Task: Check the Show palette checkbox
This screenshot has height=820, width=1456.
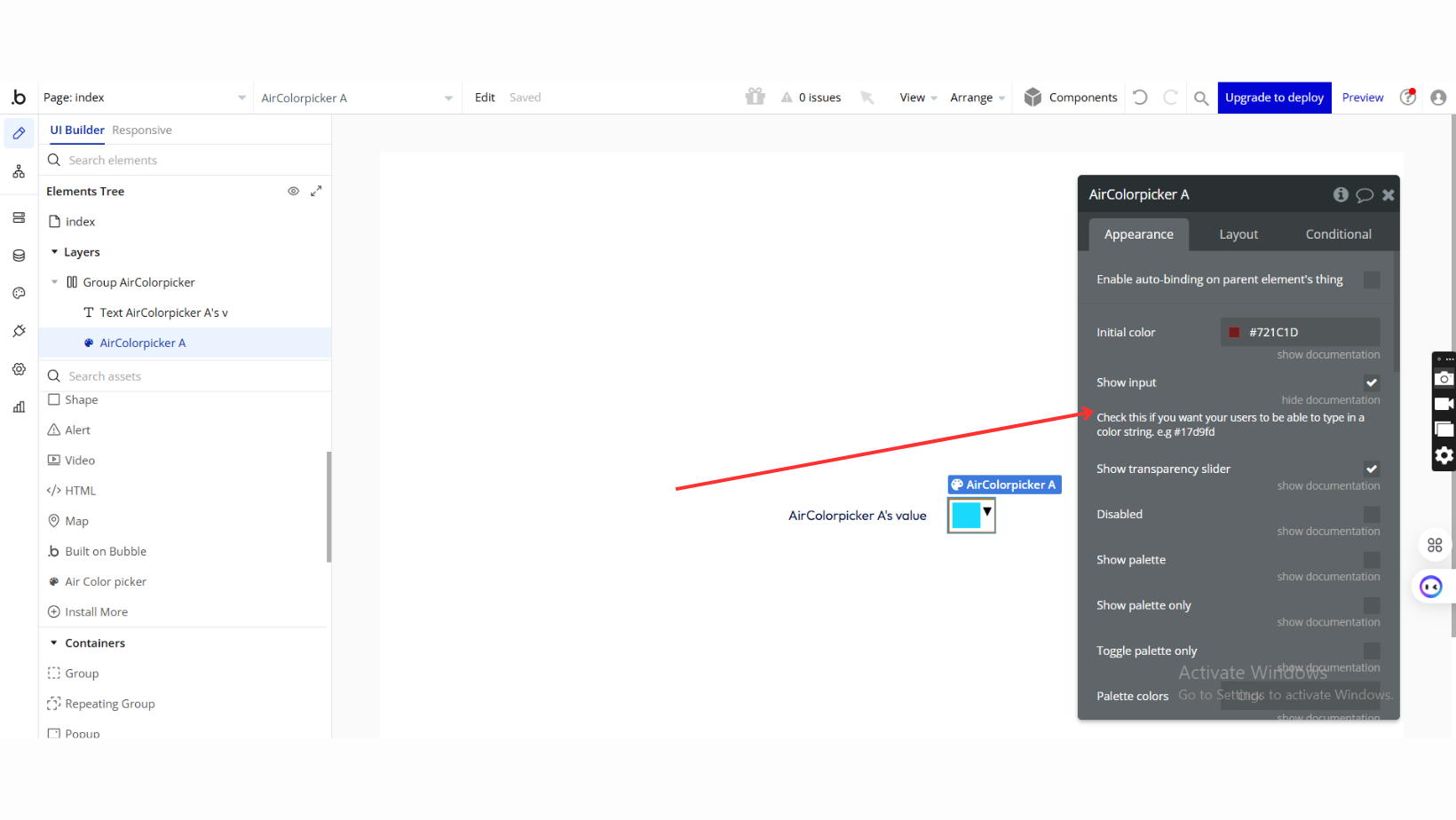Action: tap(1372, 560)
